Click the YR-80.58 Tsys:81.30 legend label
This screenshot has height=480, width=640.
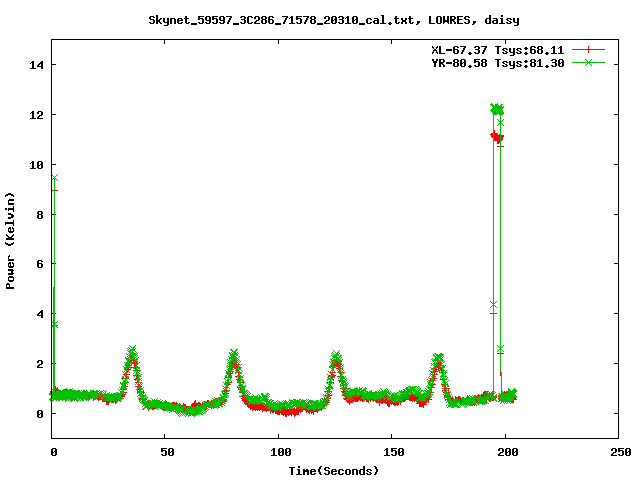tap(498, 63)
